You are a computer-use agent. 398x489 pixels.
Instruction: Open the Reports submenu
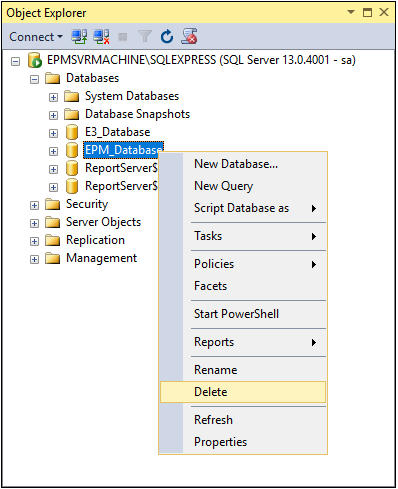(x=243, y=342)
